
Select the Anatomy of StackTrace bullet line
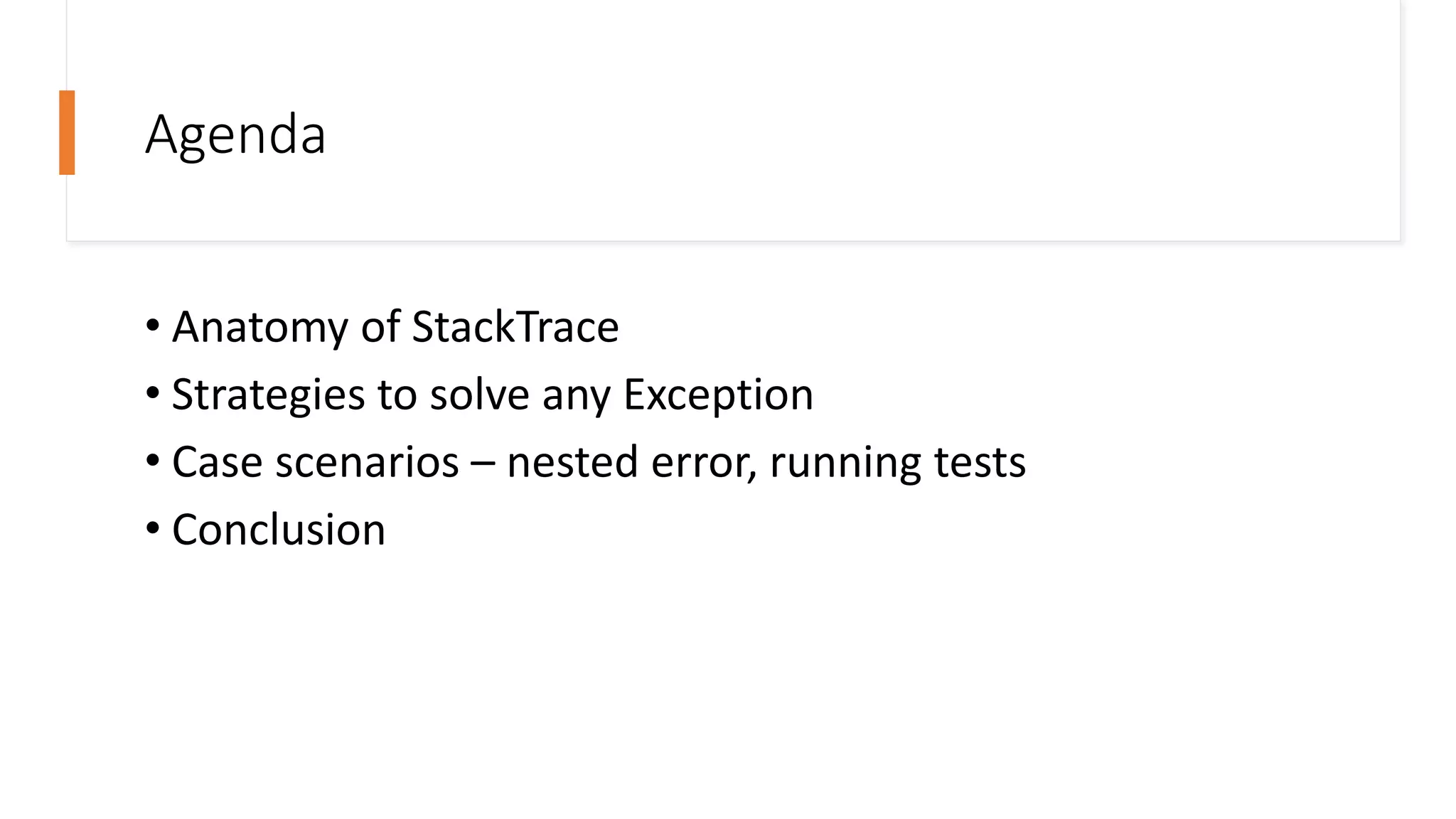click(395, 327)
